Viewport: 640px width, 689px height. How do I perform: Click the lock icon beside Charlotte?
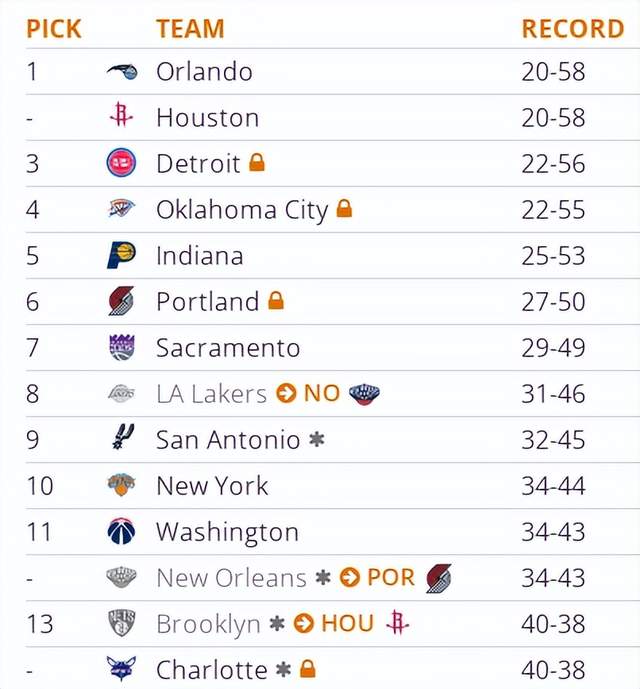(308, 669)
